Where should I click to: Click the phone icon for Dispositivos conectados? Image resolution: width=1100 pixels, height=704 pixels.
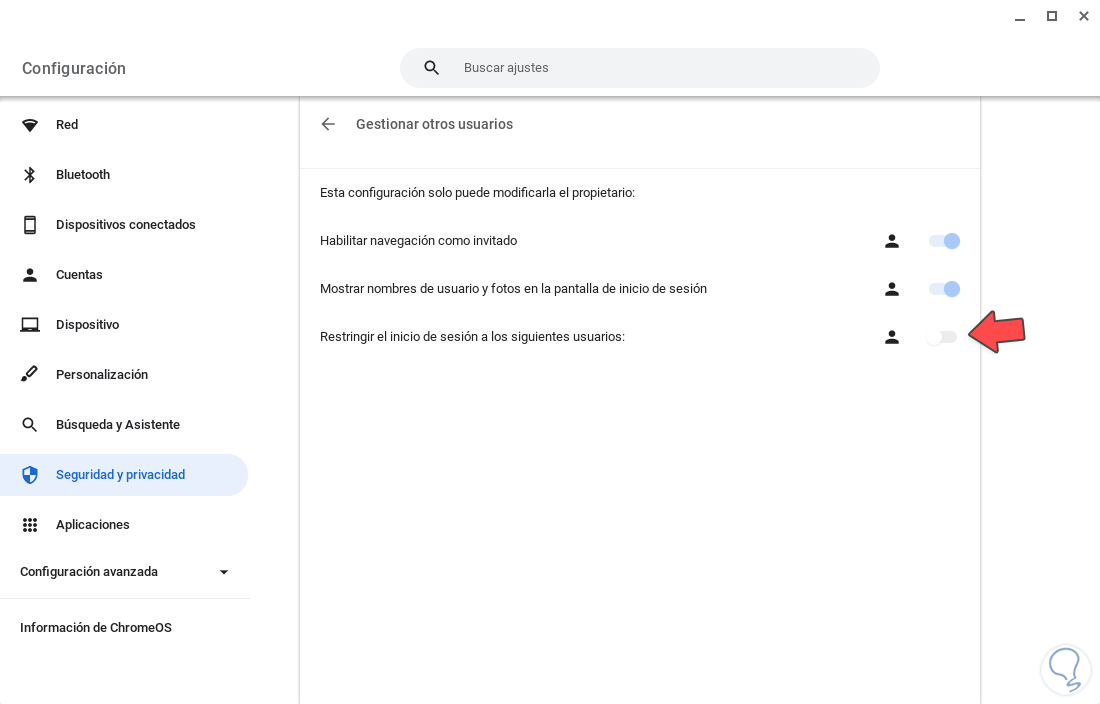(x=30, y=225)
